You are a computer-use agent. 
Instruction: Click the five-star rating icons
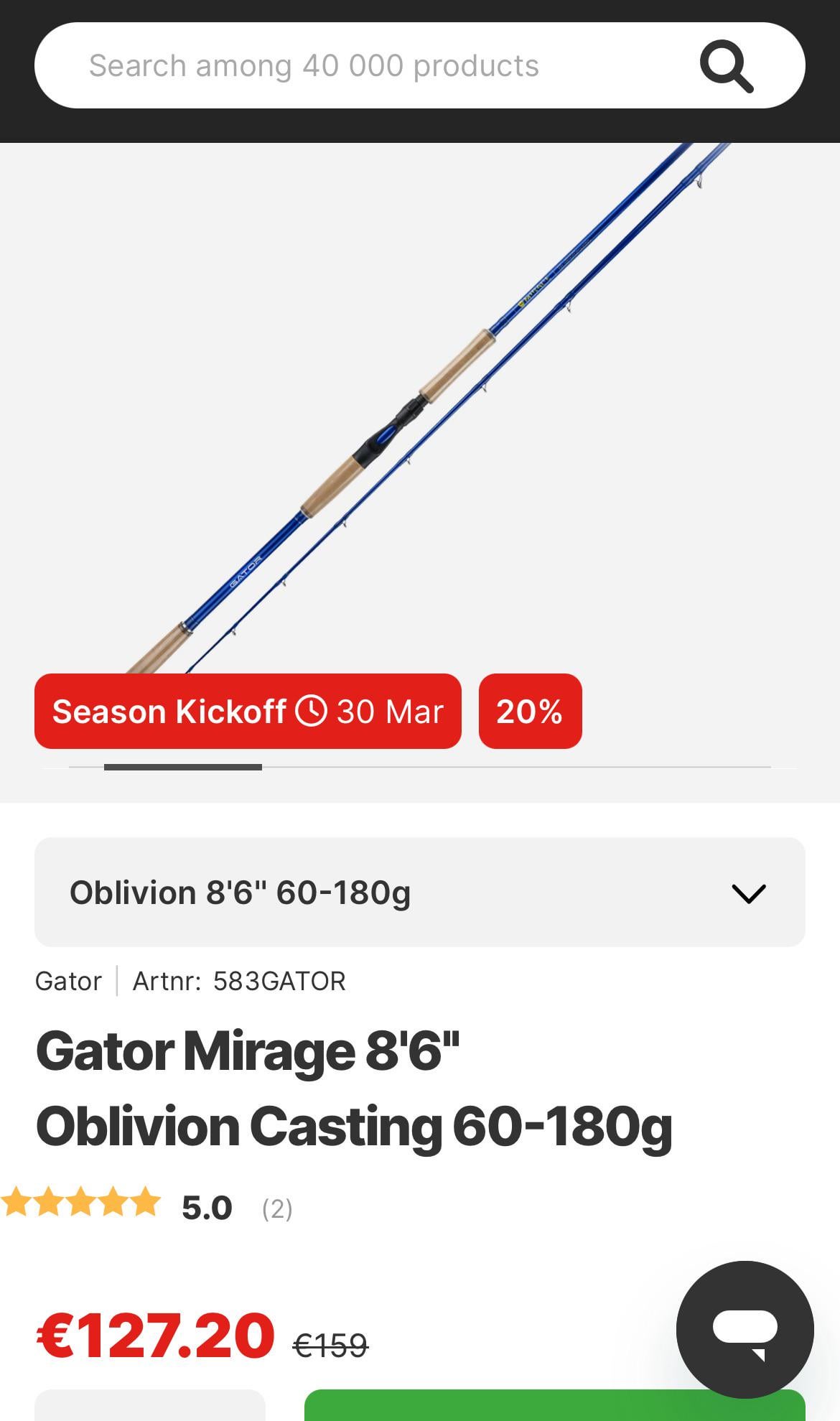click(80, 1202)
